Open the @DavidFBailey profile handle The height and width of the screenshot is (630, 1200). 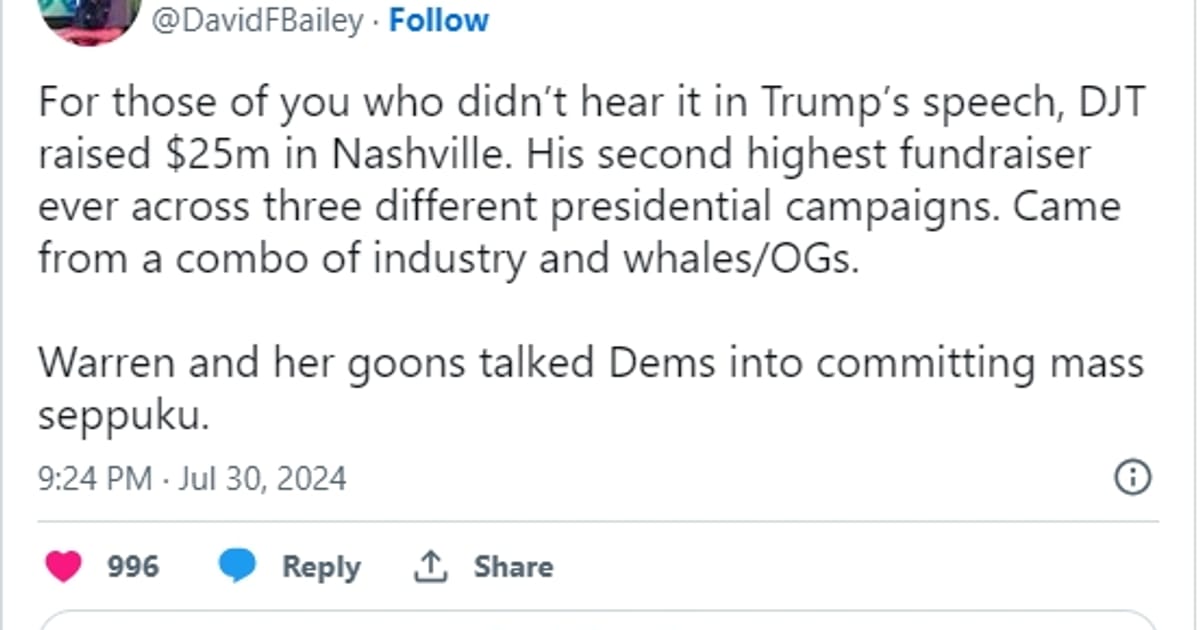(258, 20)
